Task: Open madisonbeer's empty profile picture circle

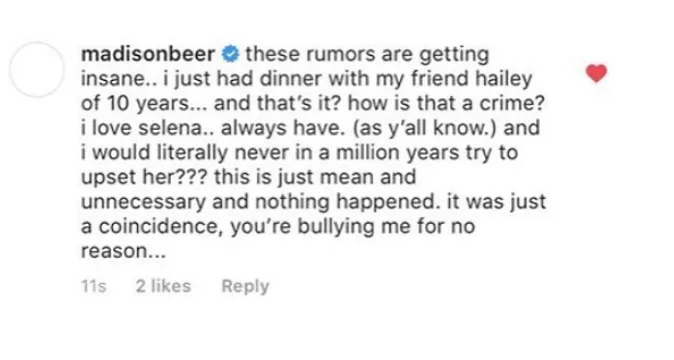Action: pos(37,69)
